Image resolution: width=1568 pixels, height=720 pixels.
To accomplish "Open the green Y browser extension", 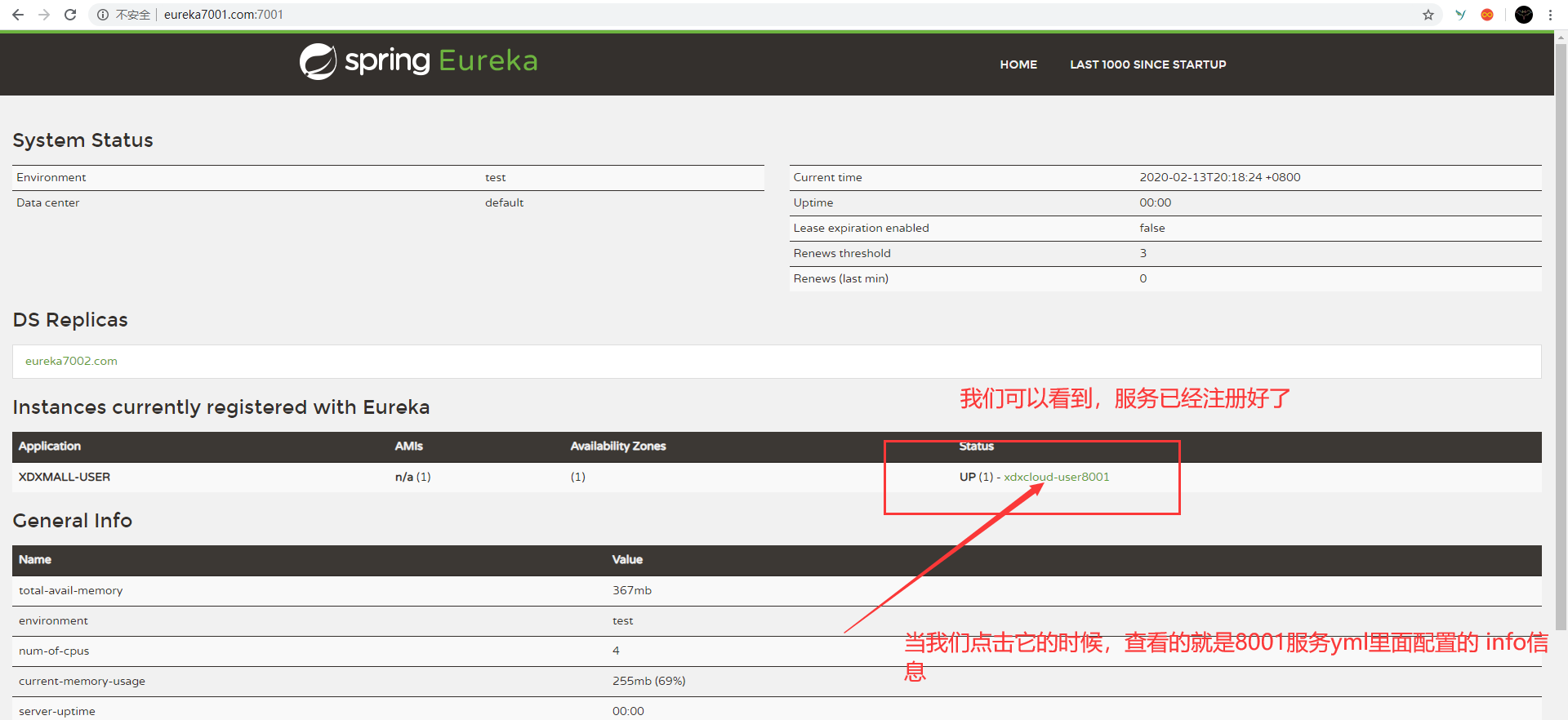I will click(1461, 15).
